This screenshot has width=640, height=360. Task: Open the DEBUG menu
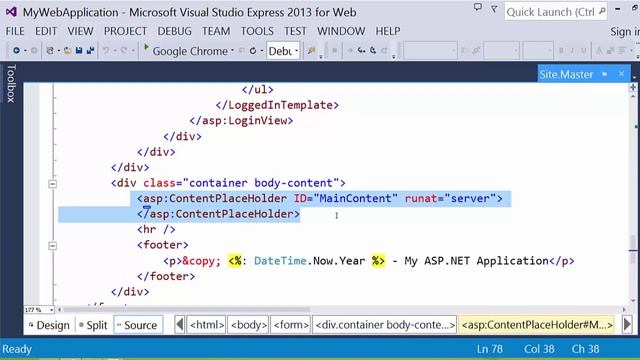click(174, 31)
